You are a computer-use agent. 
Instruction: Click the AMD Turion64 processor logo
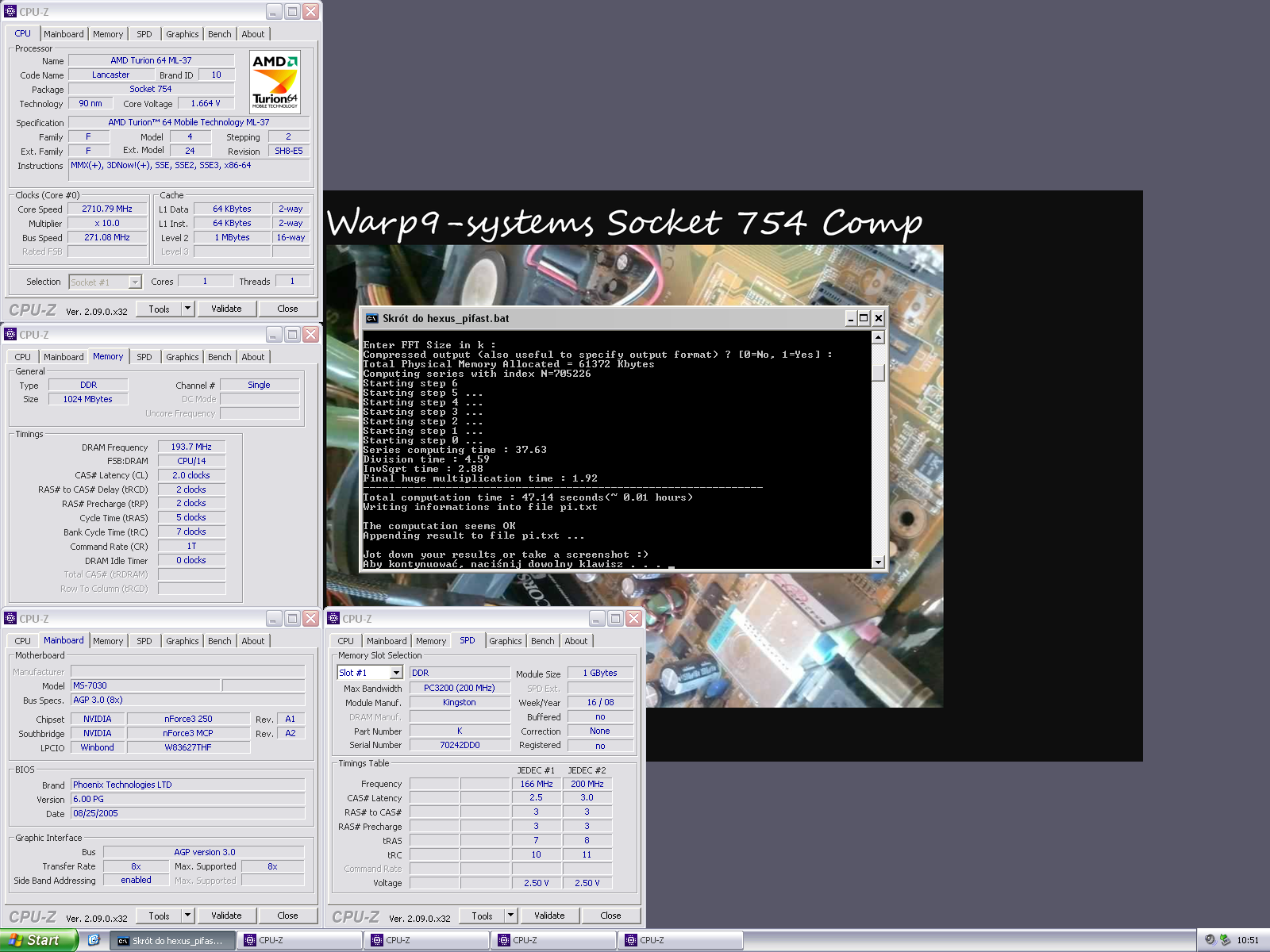275,82
